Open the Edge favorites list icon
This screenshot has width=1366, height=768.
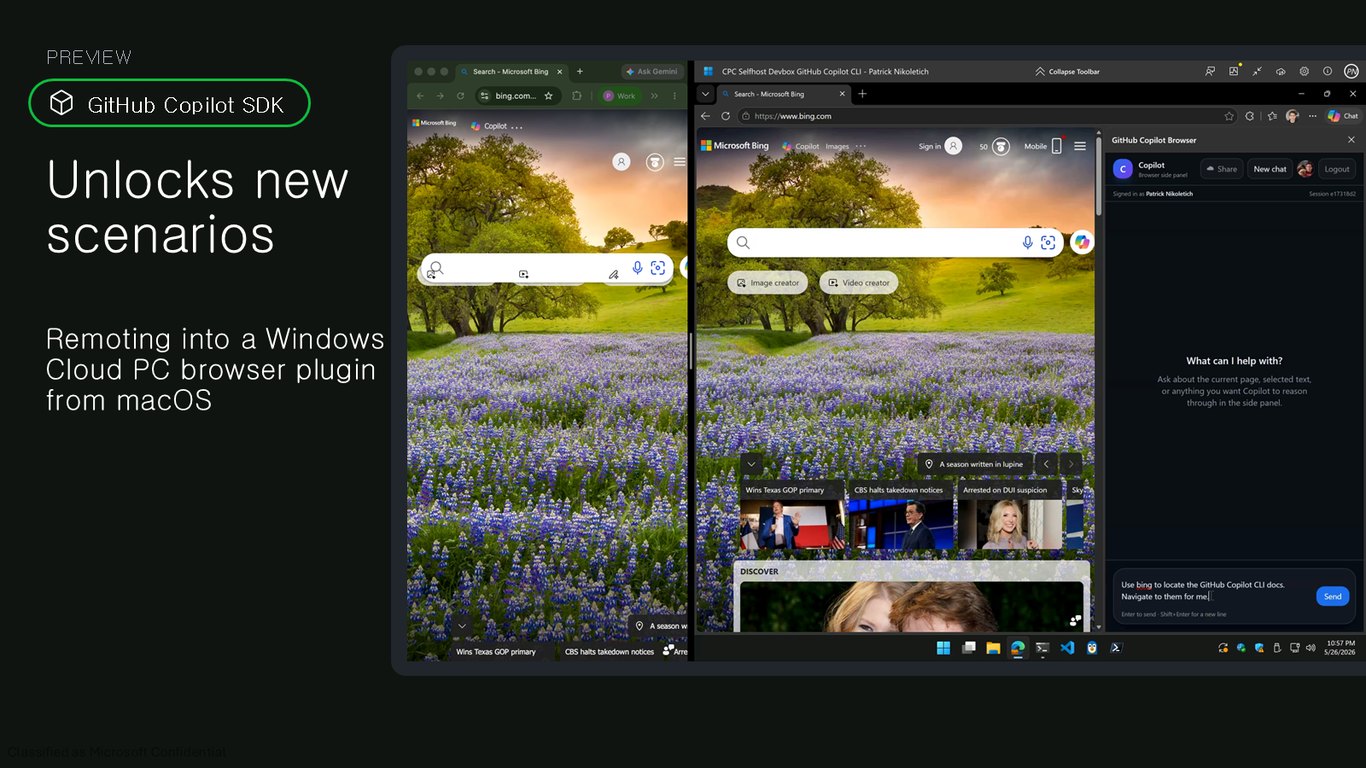pyautogui.click(x=1272, y=116)
